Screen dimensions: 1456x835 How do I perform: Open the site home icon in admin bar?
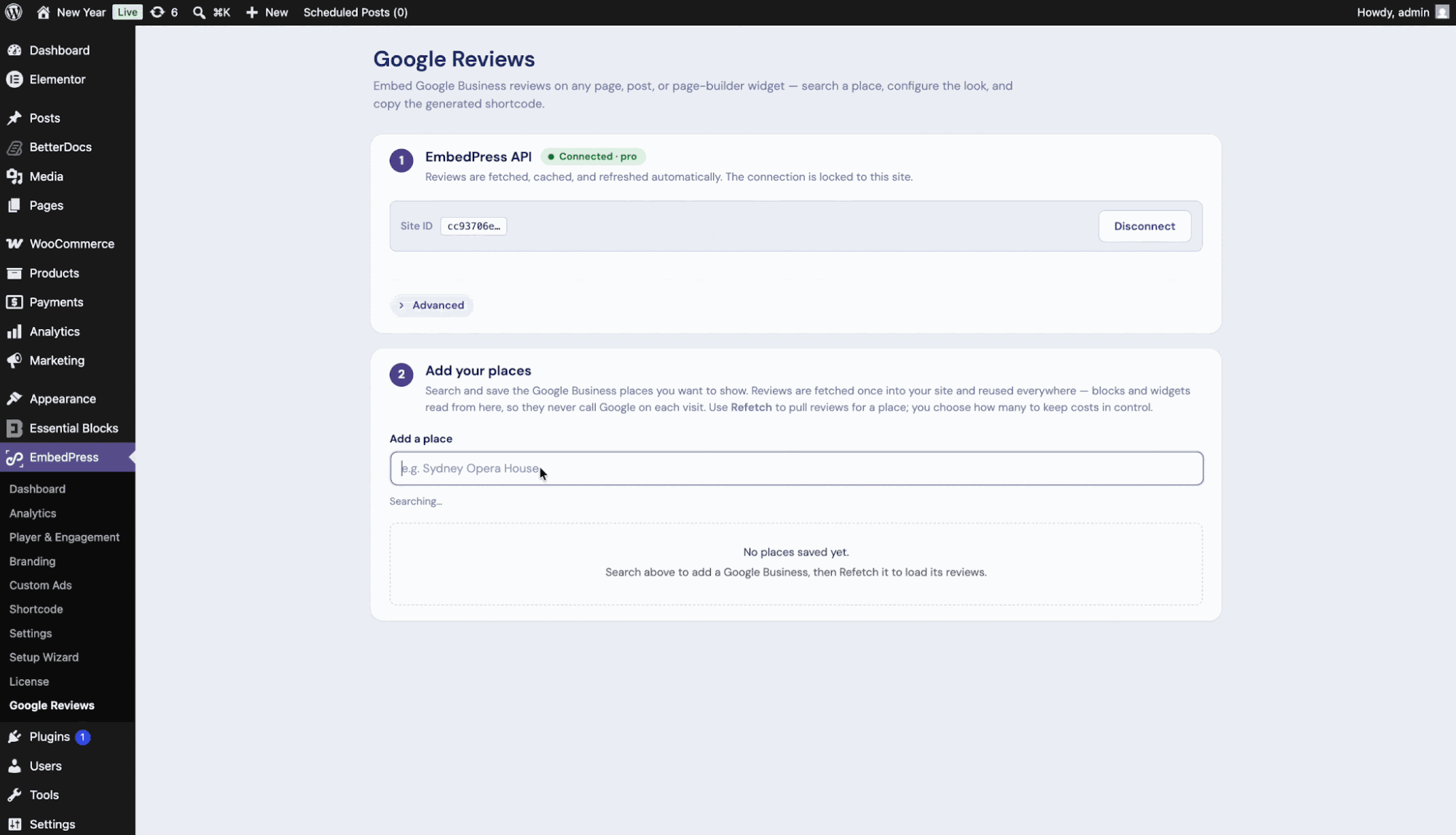pos(43,12)
